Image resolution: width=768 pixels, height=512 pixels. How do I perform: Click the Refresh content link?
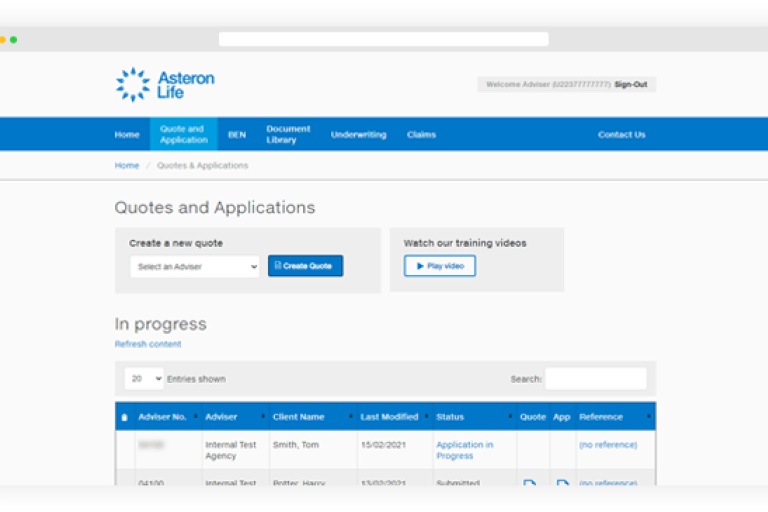(x=148, y=344)
